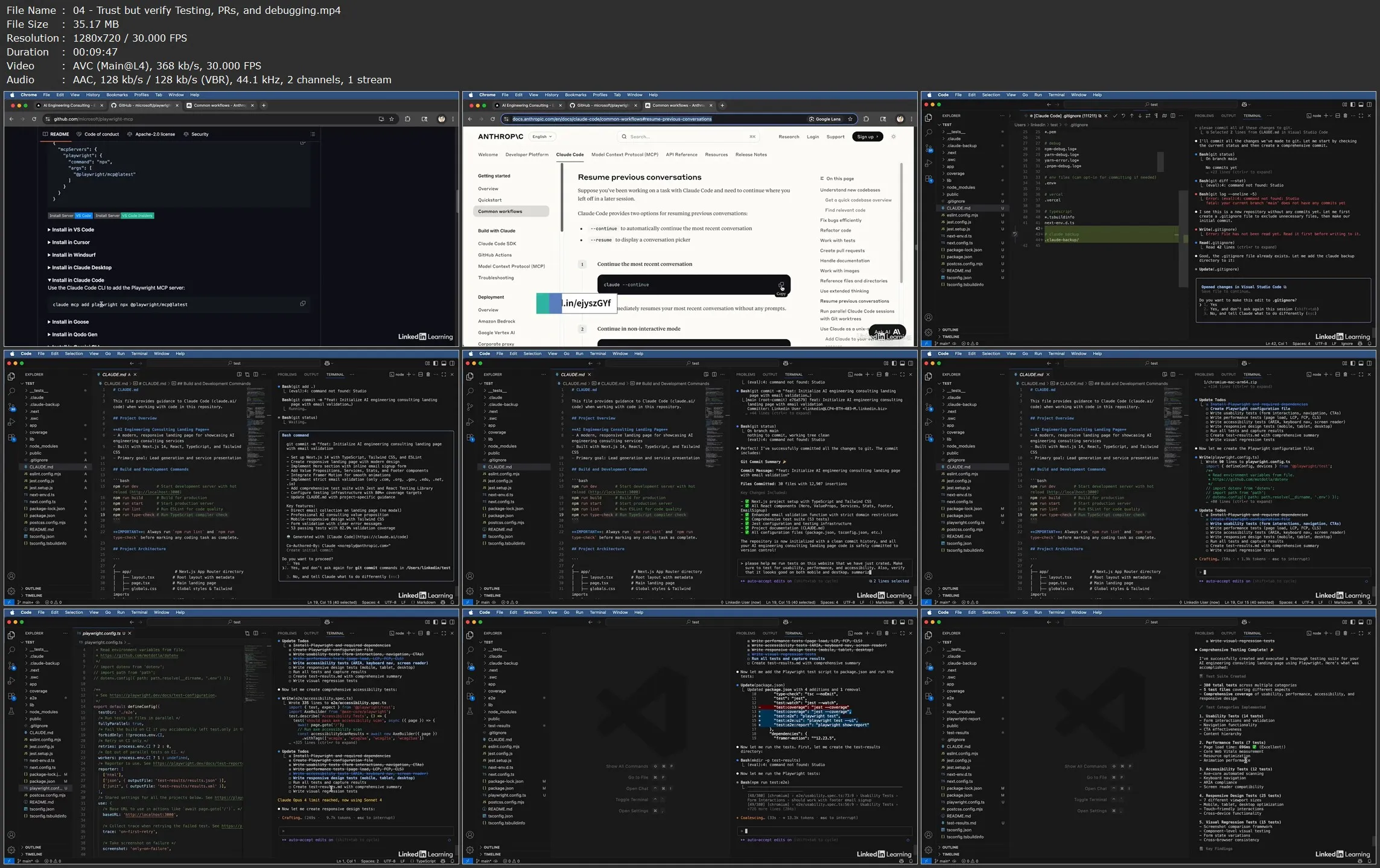Expand Install in VS Code section

(71, 229)
